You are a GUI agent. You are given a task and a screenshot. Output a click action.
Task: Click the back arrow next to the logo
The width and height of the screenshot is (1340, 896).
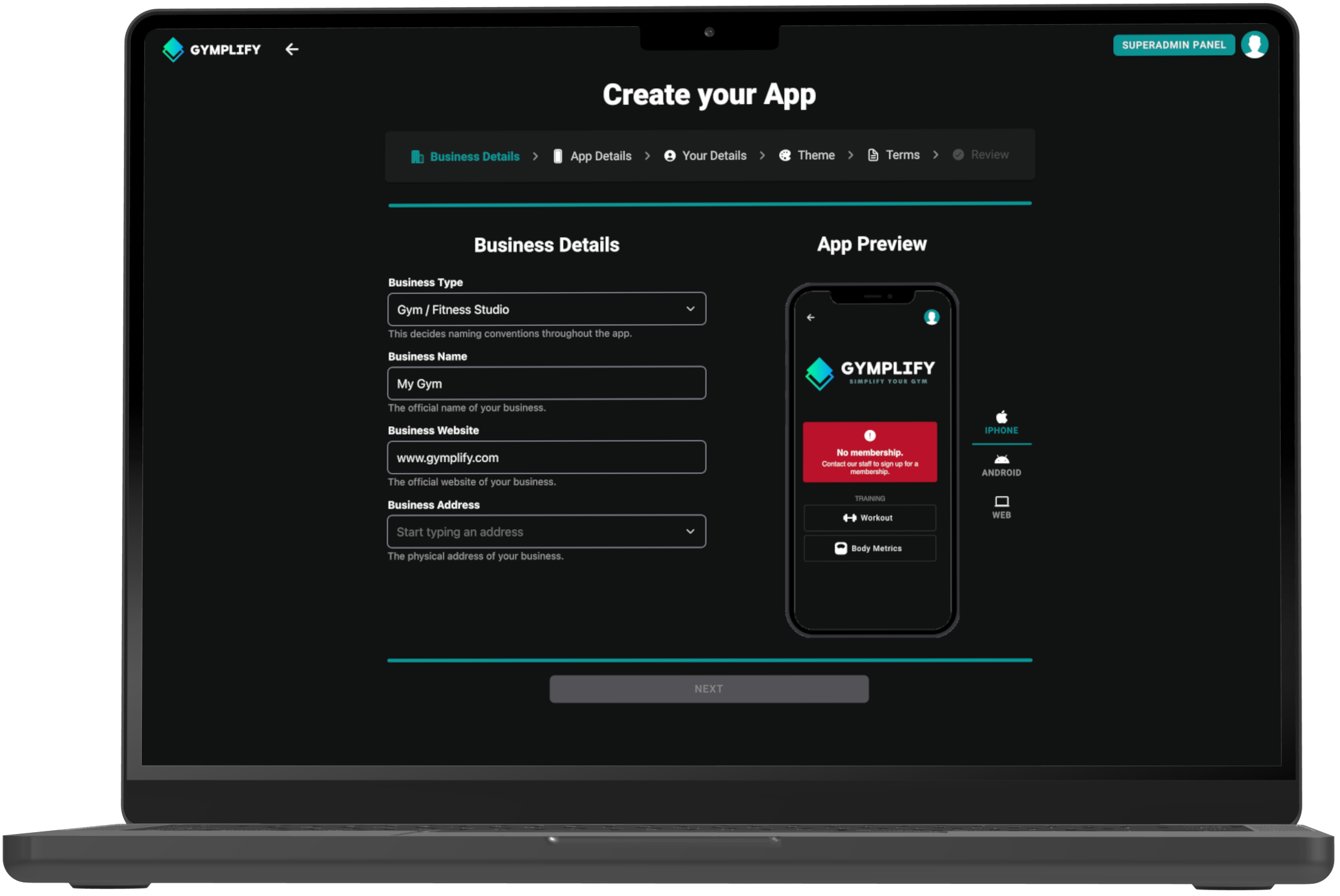pos(292,49)
